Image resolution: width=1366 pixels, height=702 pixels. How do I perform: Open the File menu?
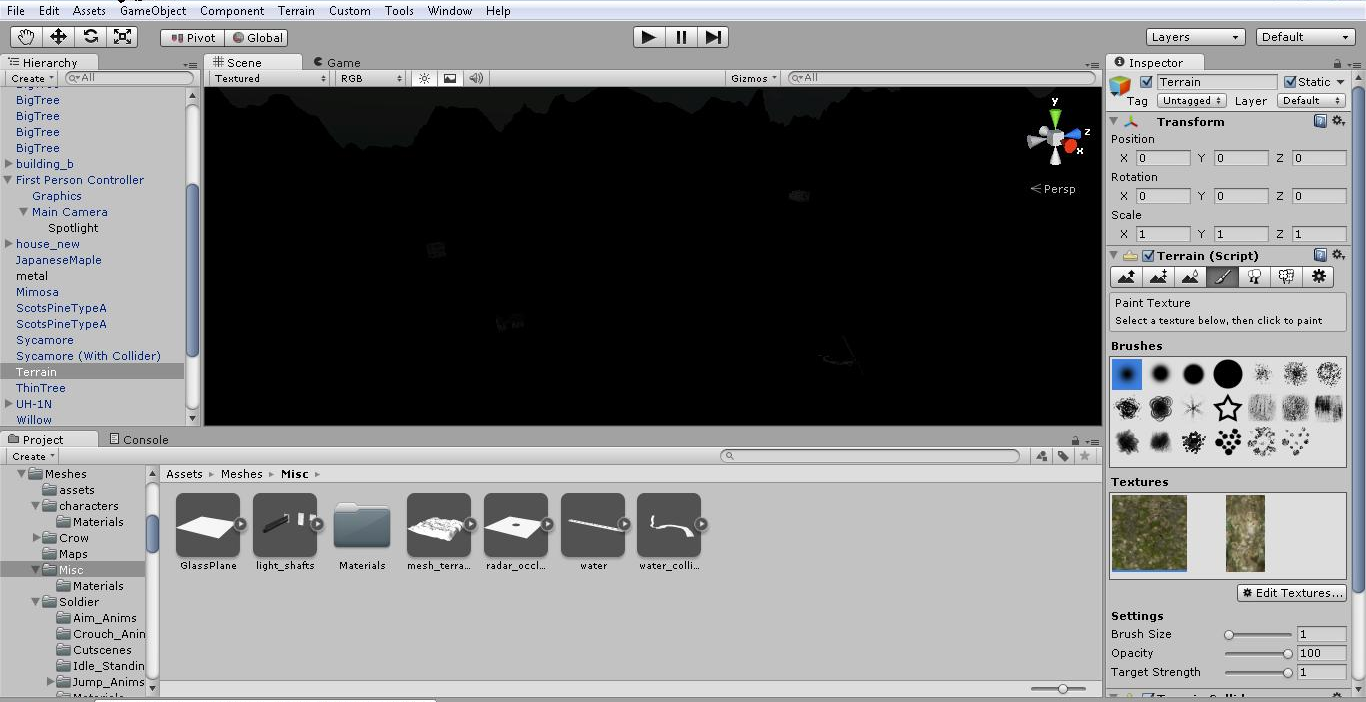(16, 11)
